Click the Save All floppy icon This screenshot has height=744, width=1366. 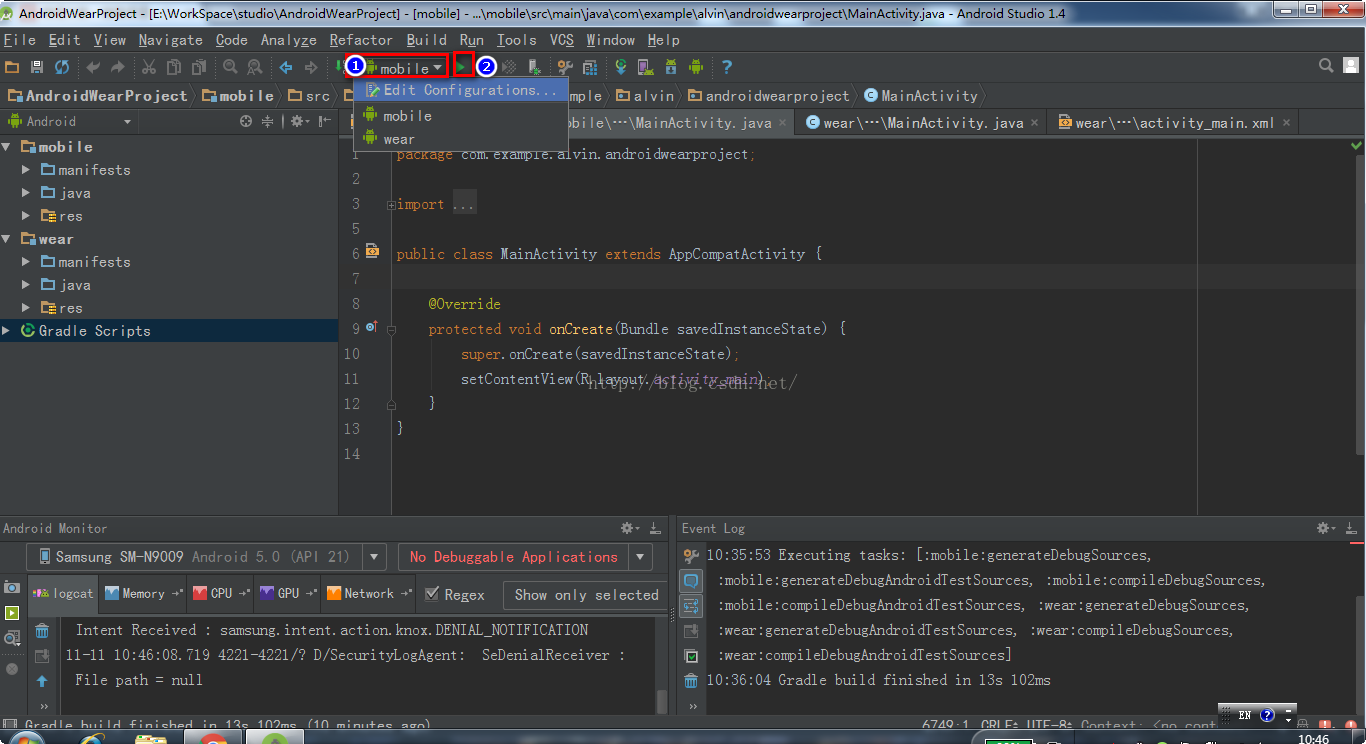point(37,67)
